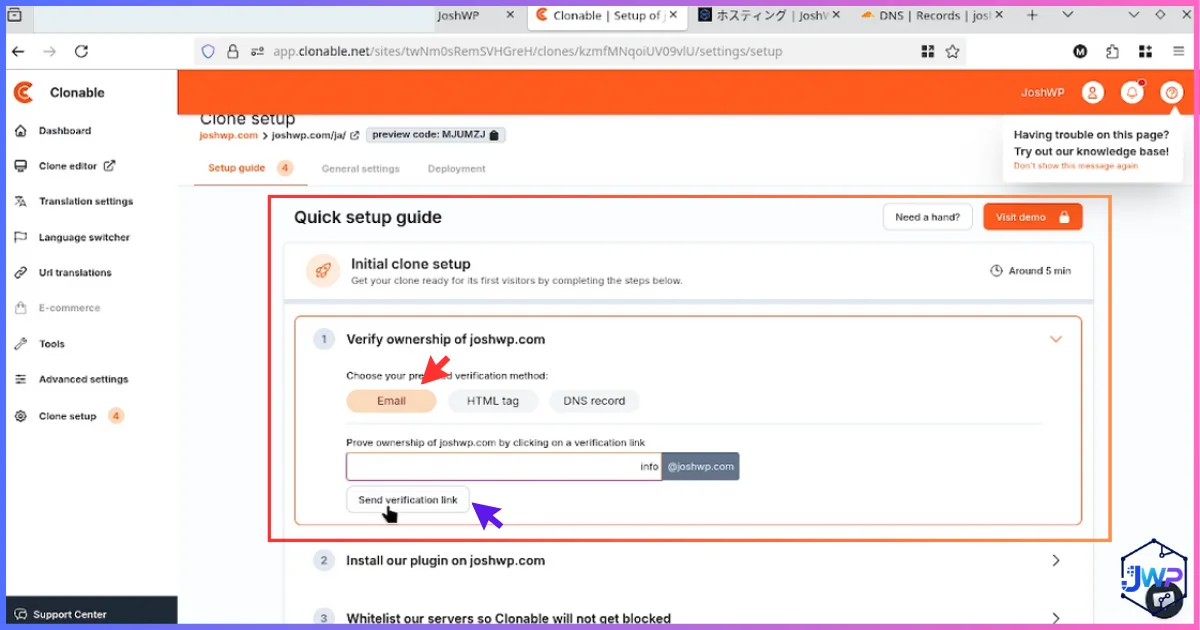
Task: Click Visit demo button
Action: tap(1032, 217)
